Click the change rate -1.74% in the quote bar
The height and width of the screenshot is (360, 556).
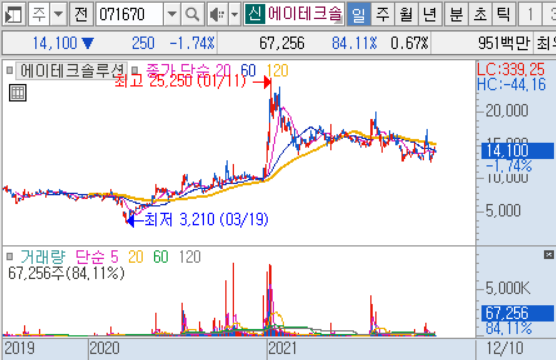click(x=192, y=43)
